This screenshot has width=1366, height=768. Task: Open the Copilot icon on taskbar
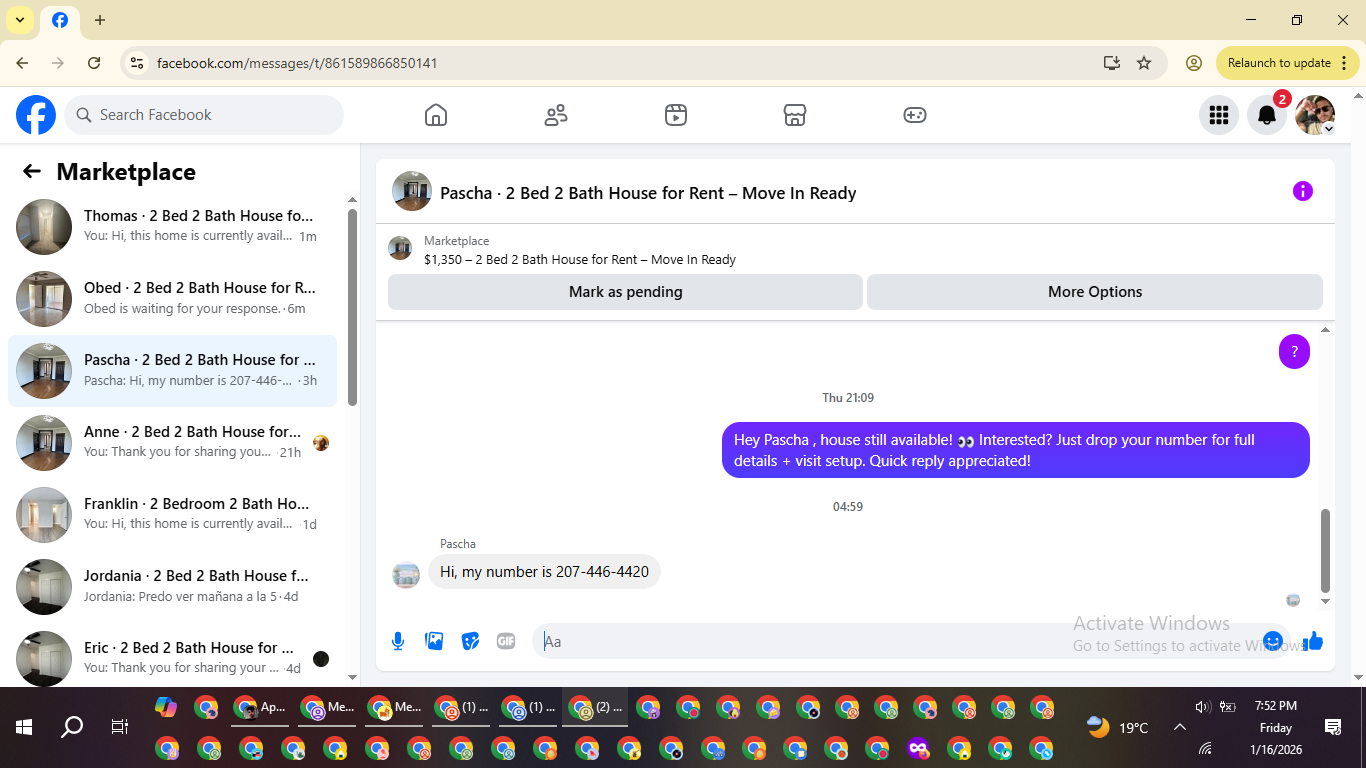coord(166,707)
